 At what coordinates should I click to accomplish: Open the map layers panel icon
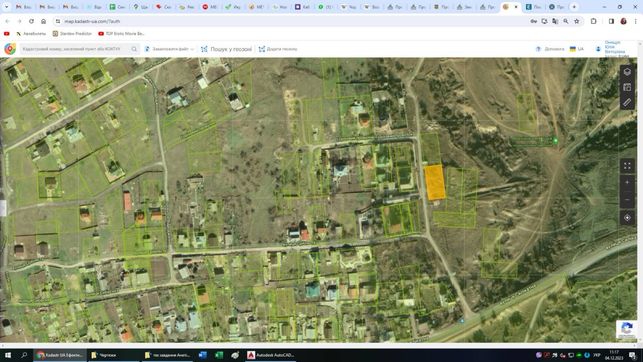tap(627, 72)
